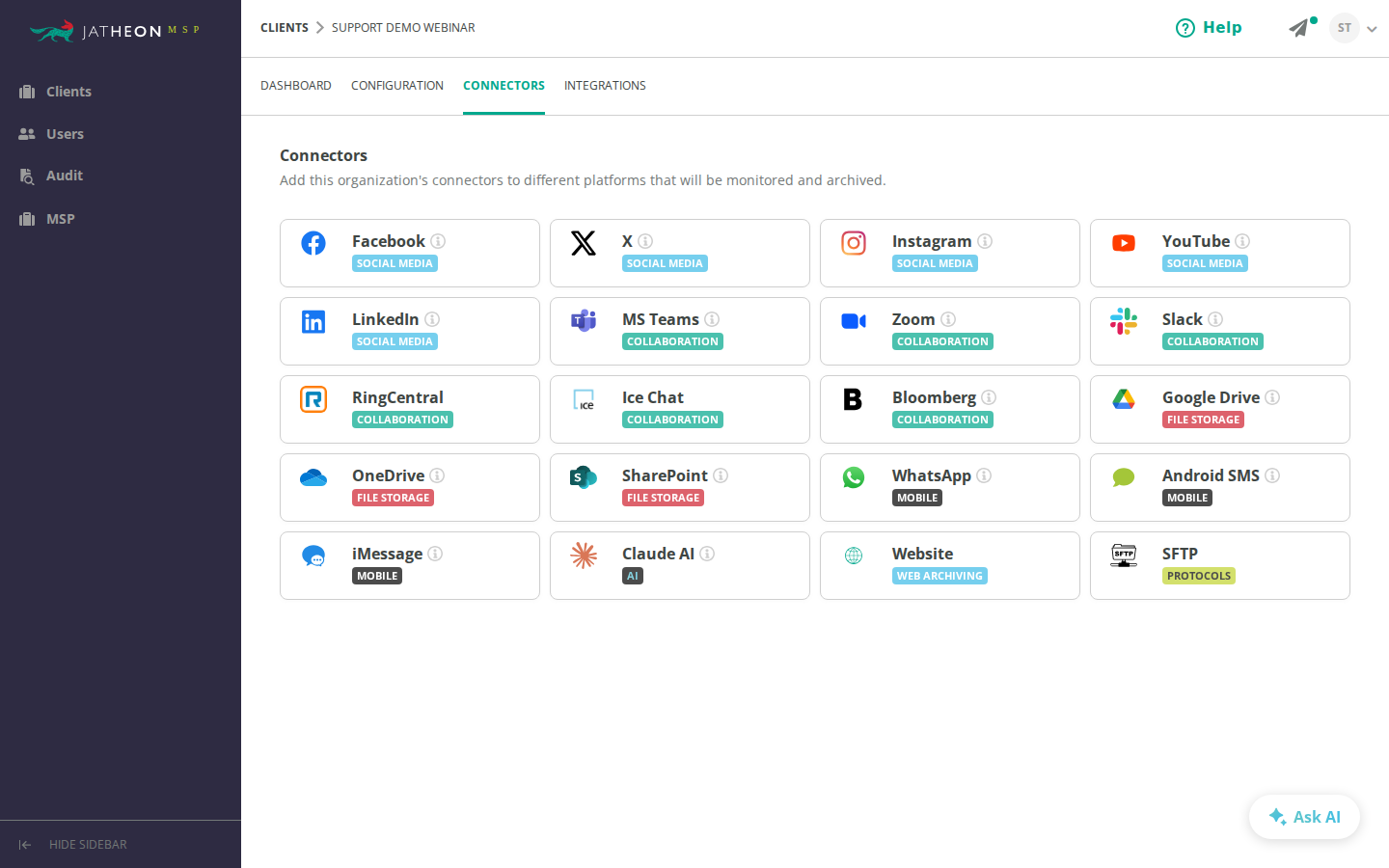Click the MS Teams connector logo icon

(584, 321)
